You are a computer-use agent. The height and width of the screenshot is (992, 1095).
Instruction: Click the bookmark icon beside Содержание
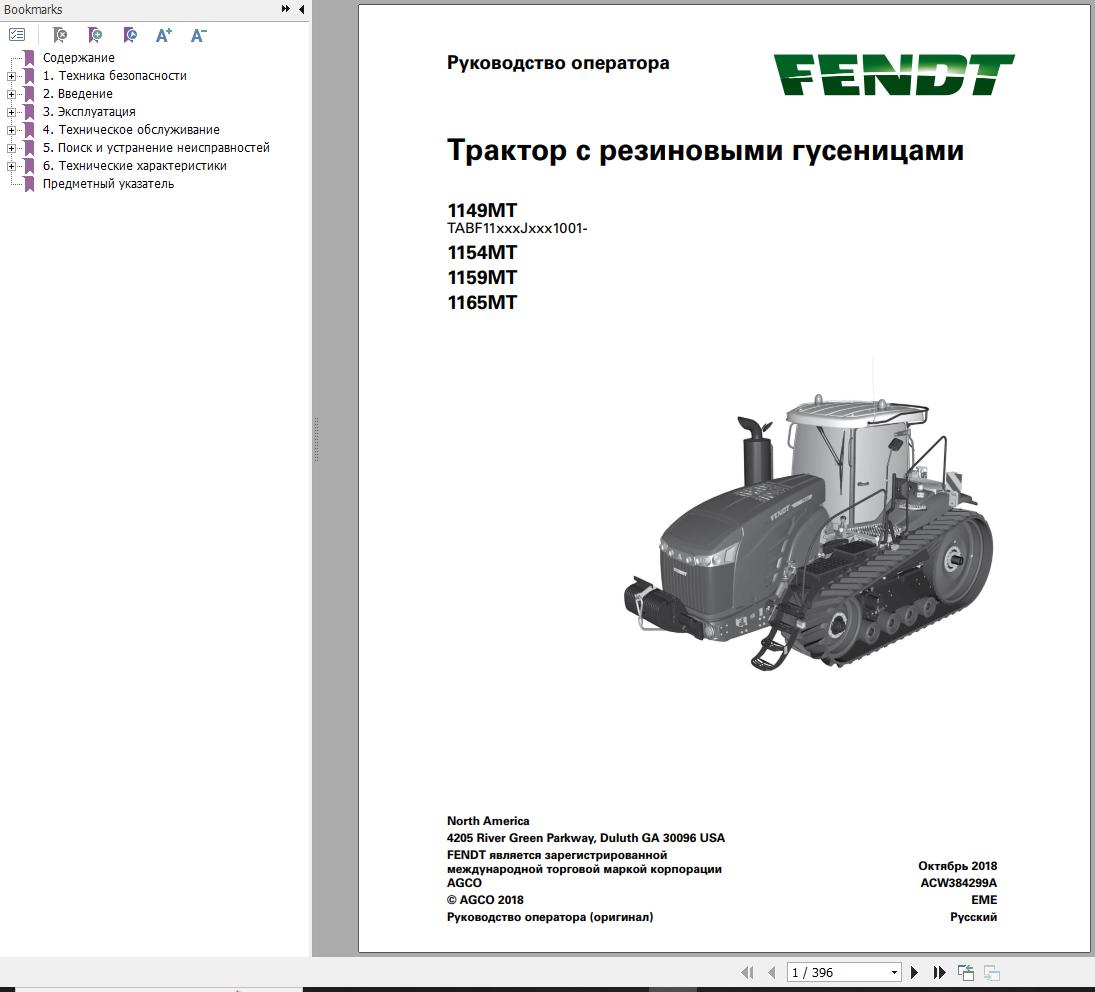(x=29, y=57)
